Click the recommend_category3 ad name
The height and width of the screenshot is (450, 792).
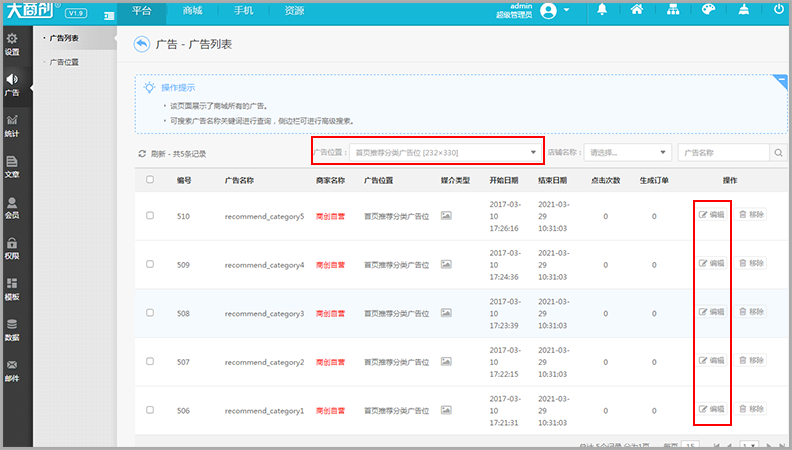(x=265, y=314)
